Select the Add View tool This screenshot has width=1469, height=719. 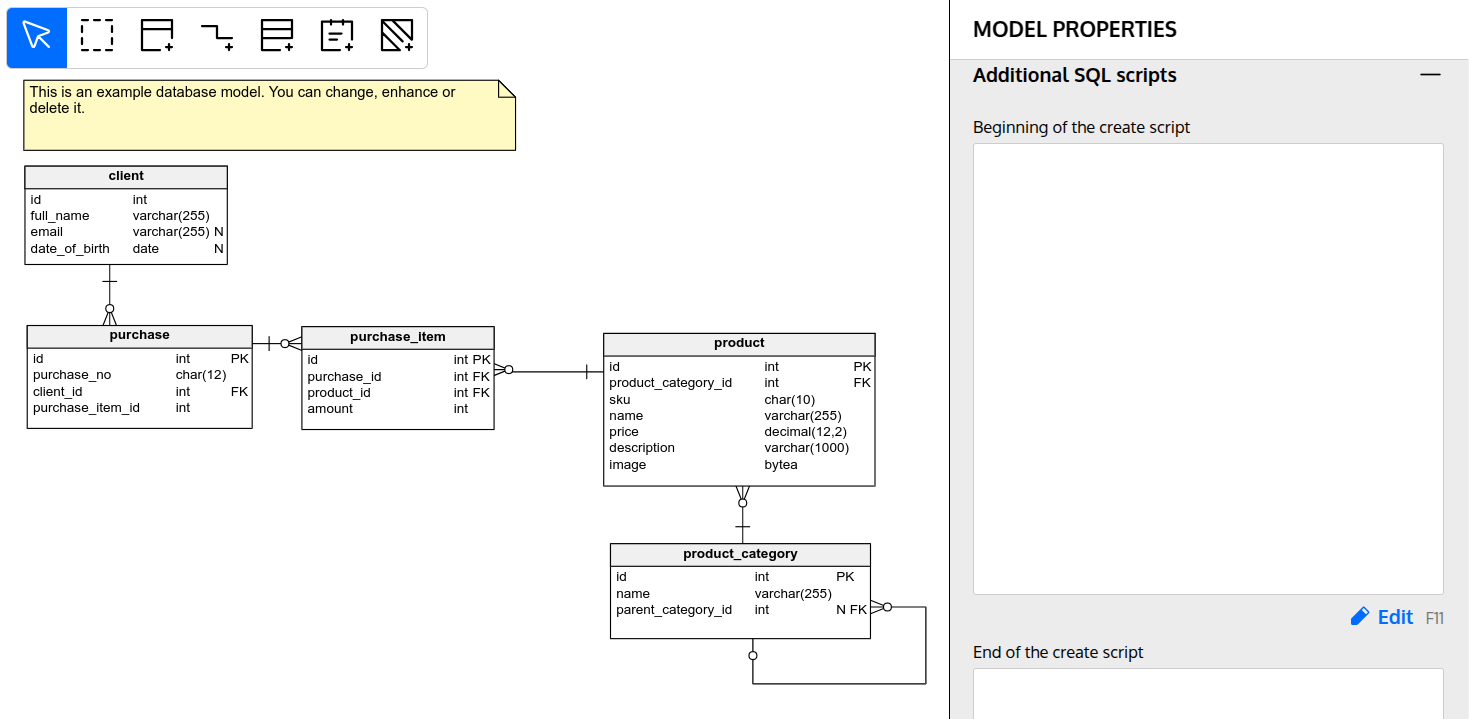(x=276, y=36)
